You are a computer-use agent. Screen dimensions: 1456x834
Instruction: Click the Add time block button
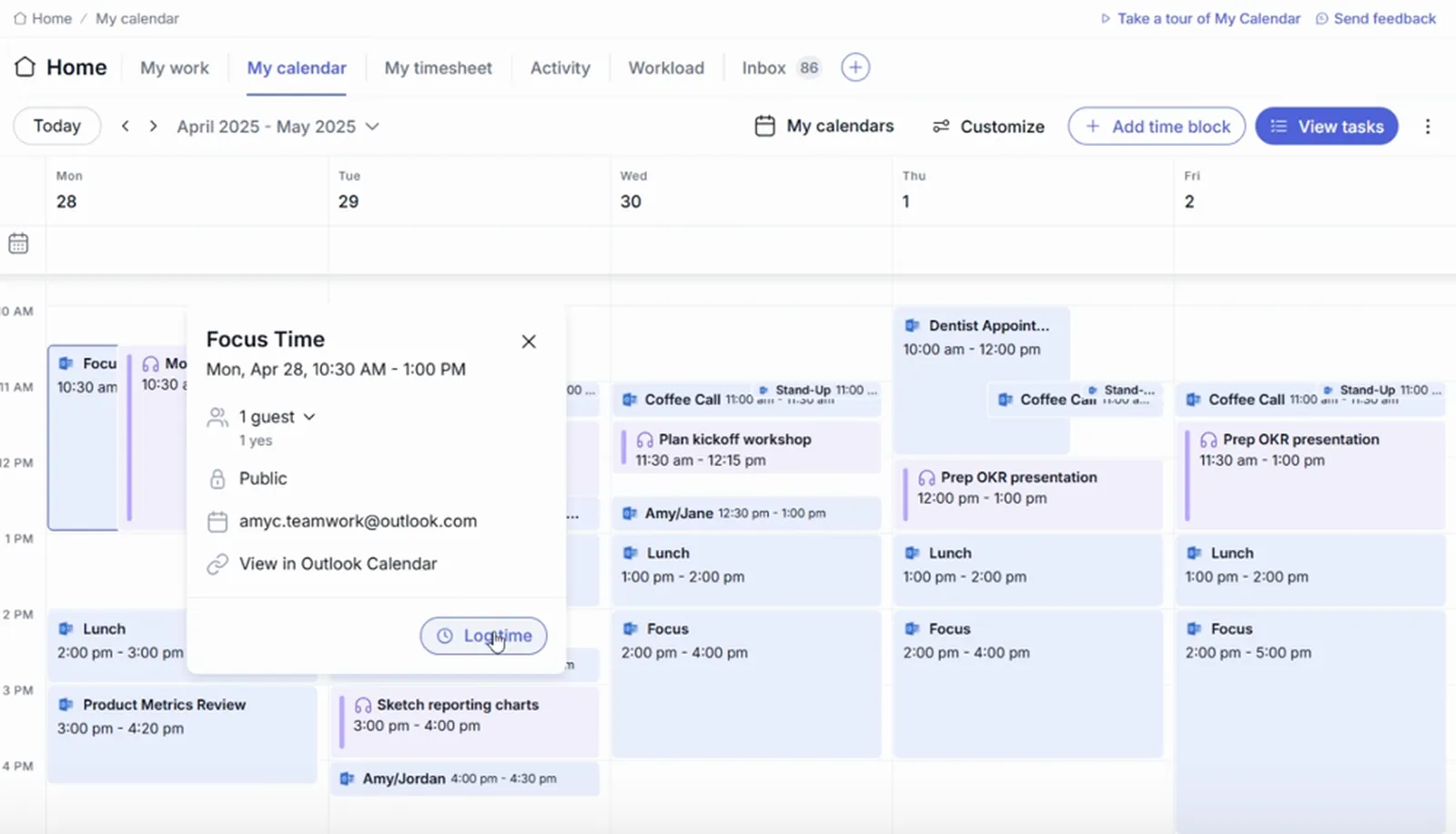[1157, 127]
